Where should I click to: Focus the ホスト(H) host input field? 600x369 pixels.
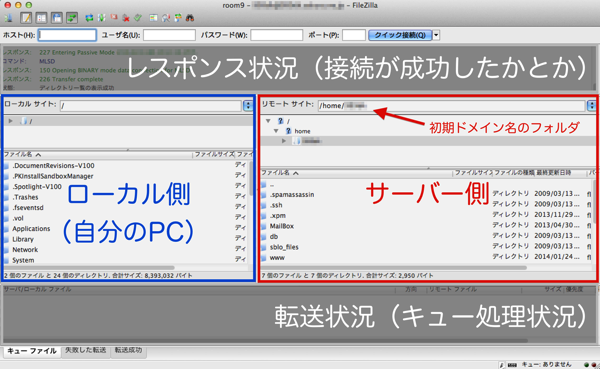[67, 35]
